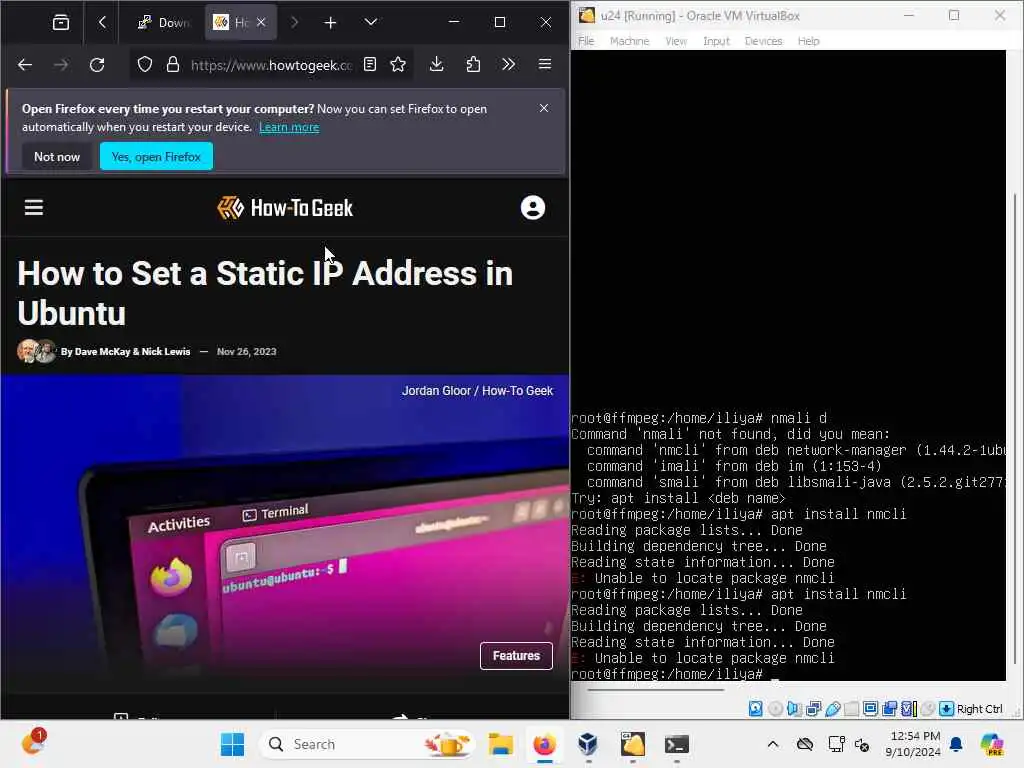This screenshot has height=768, width=1024.
Task: Open the Firefox application hamburger menu
Action: click(545, 64)
